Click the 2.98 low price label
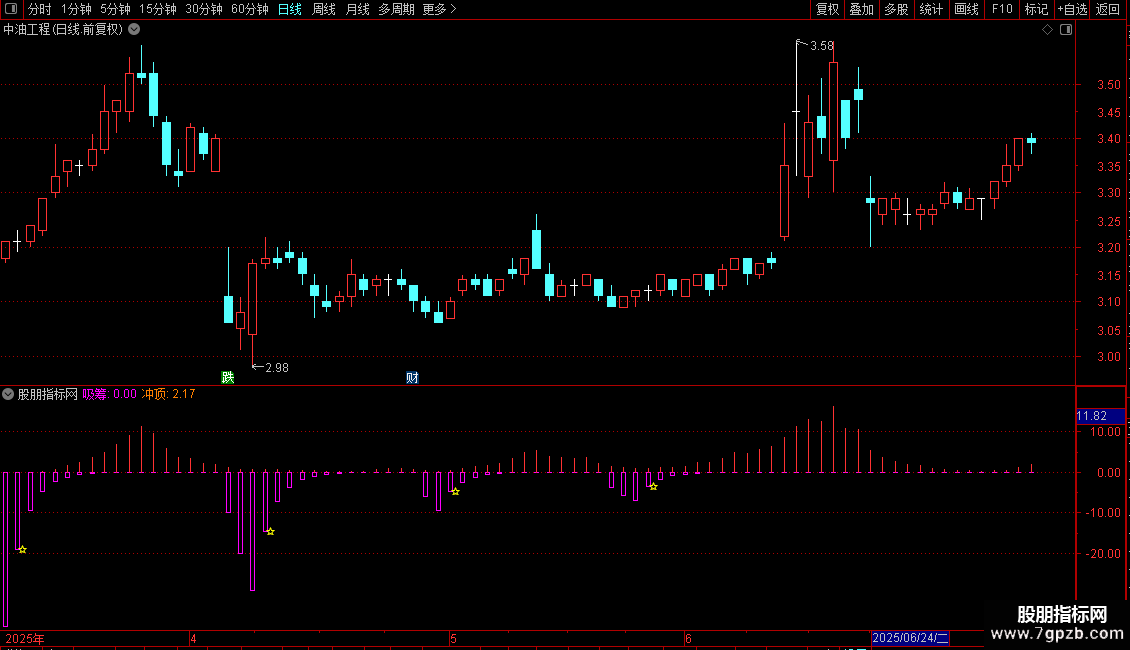 pyautogui.click(x=277, y=368)
